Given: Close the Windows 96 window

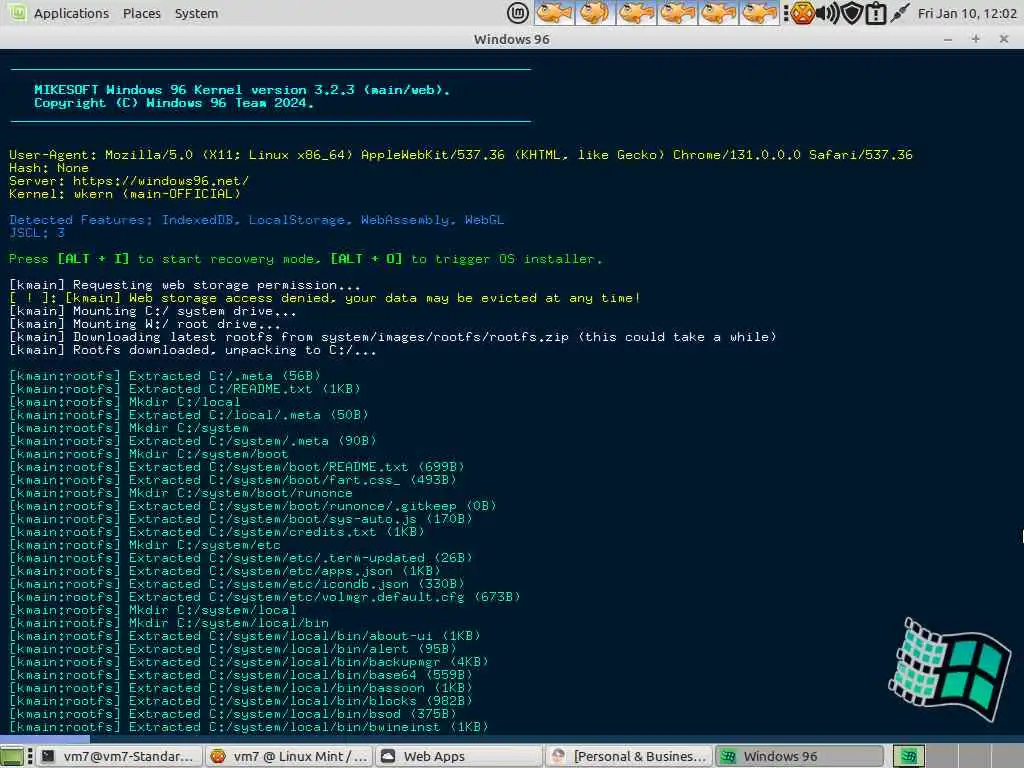Looking at the screenshot, I should tap(1004, 39).
